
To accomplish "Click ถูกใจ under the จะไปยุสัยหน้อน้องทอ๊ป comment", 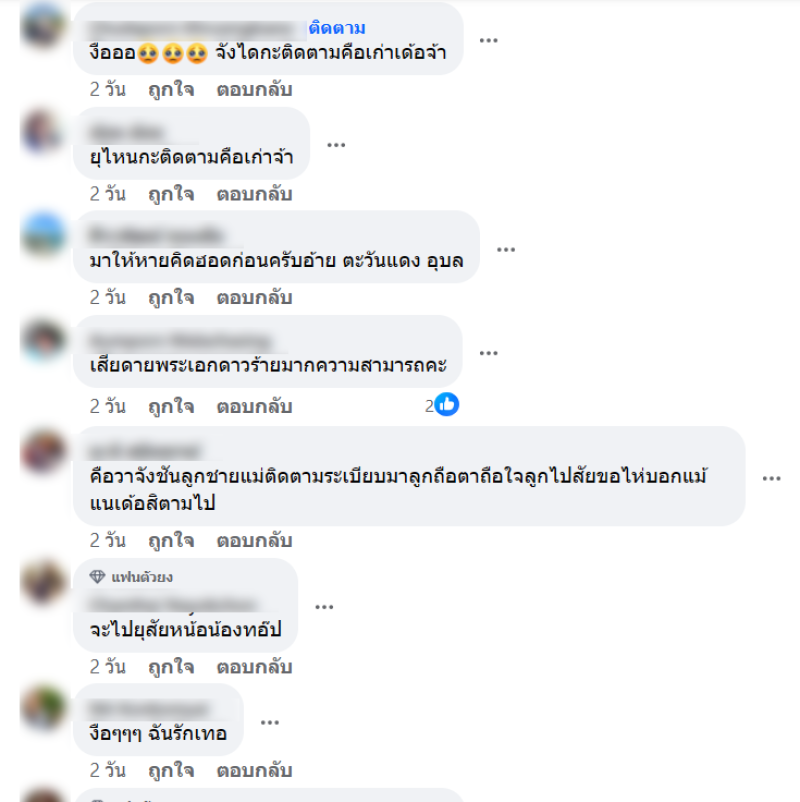I will tap(171, 667).
